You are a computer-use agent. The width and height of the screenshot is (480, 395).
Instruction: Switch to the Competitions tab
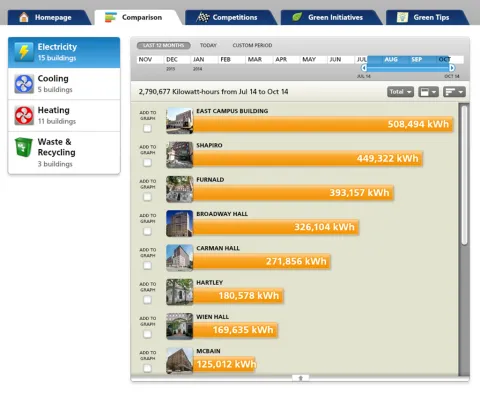click(x=231, y=17)
